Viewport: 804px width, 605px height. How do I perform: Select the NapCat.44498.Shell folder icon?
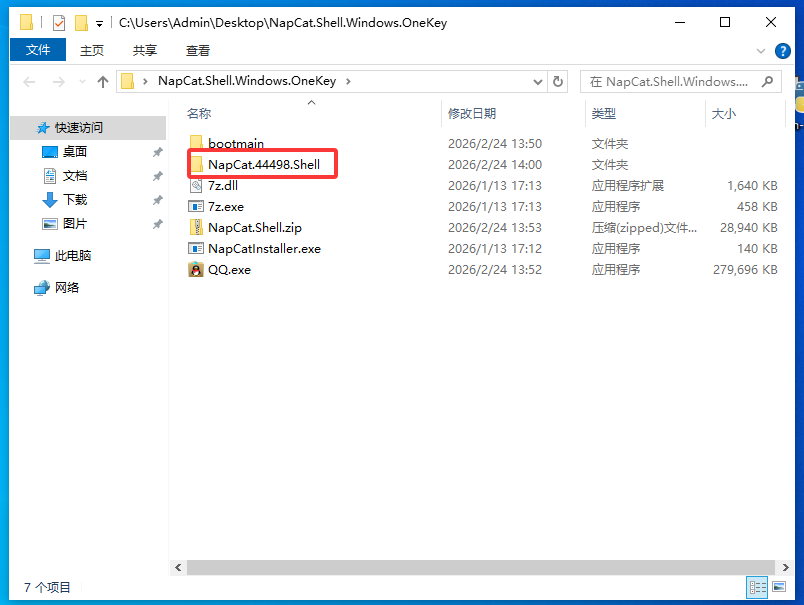[x=196, y=164]
